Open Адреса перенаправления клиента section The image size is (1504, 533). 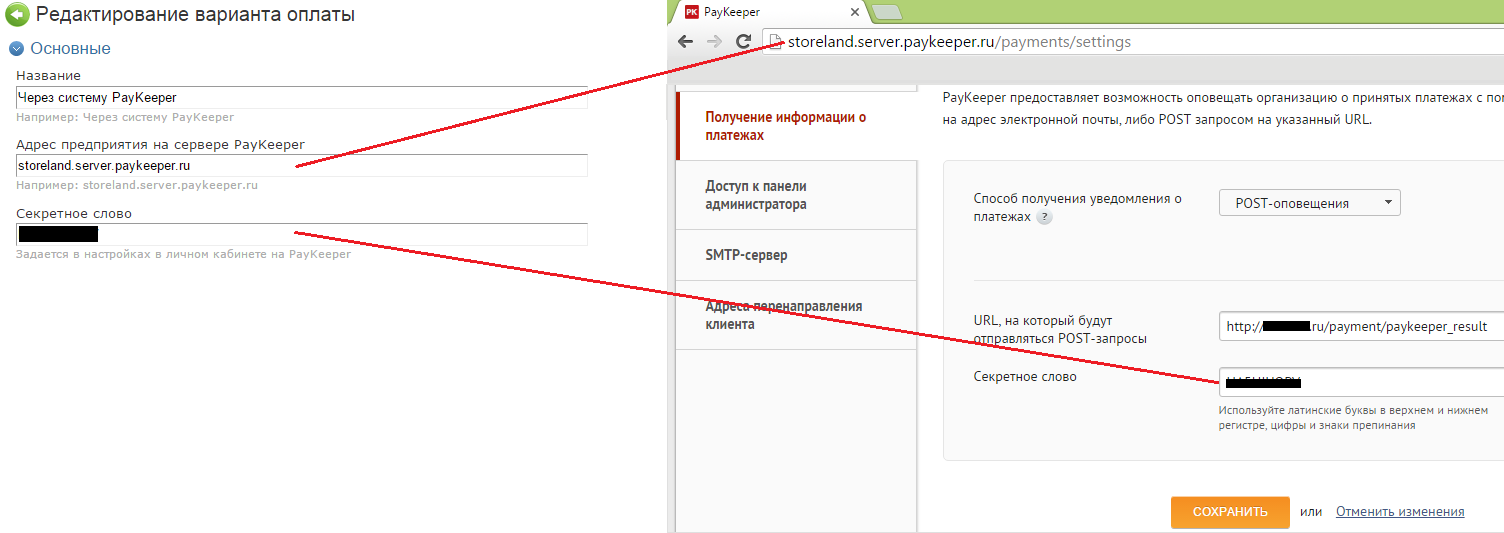click(796, 315)
